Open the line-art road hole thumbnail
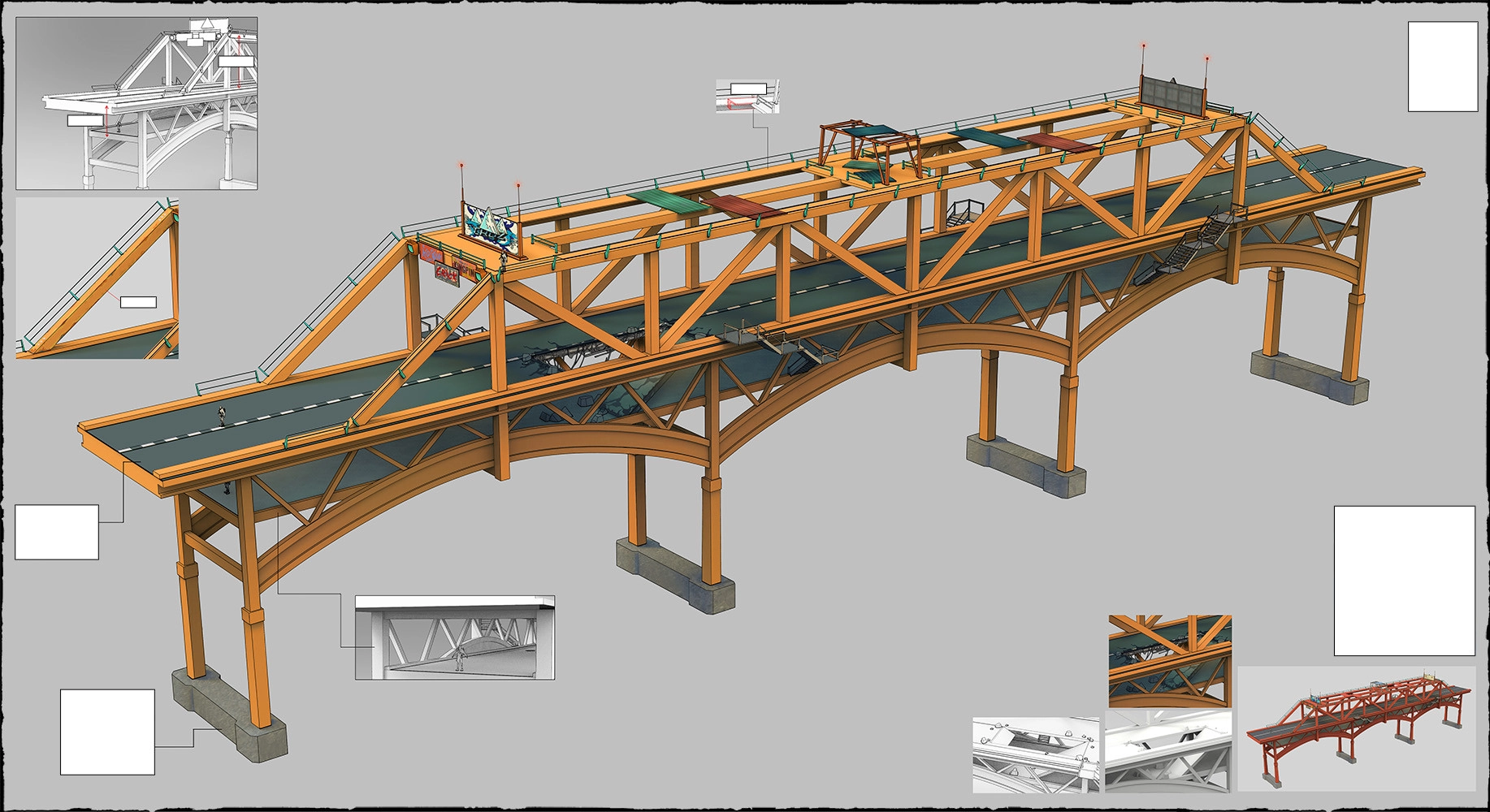Screen dimensions: 1490x812 pyautogui.click(x=1036, y=755)
